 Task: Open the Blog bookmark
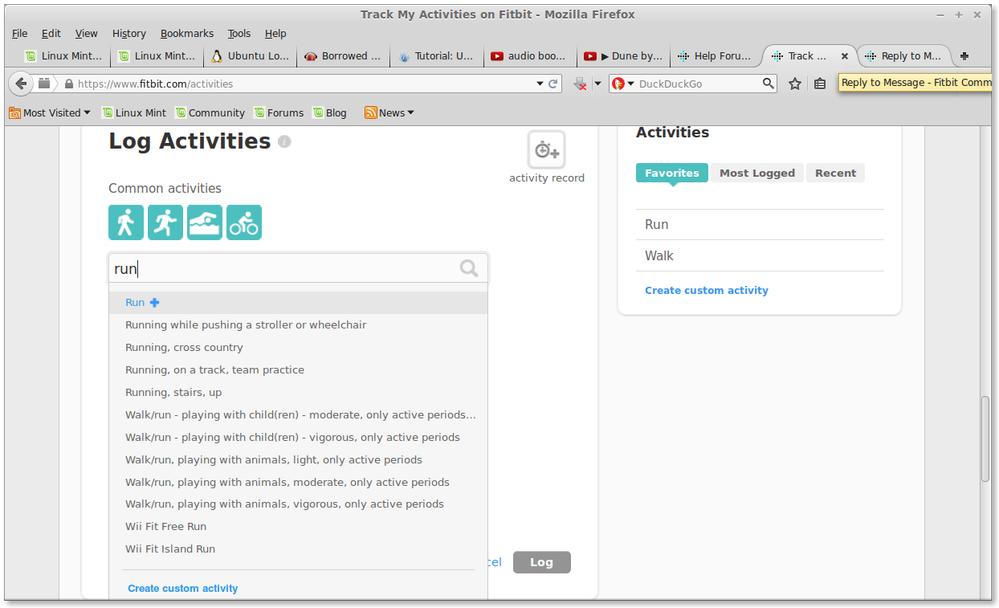330,113
